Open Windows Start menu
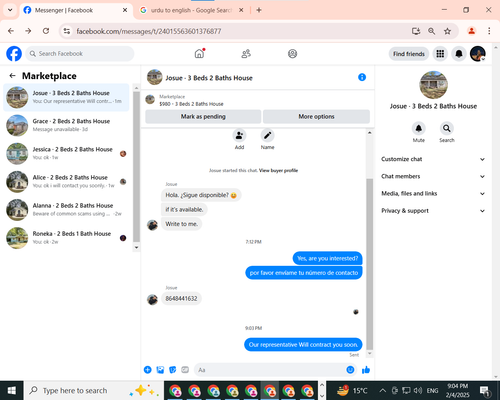500x400 pixels. (12, 390)
